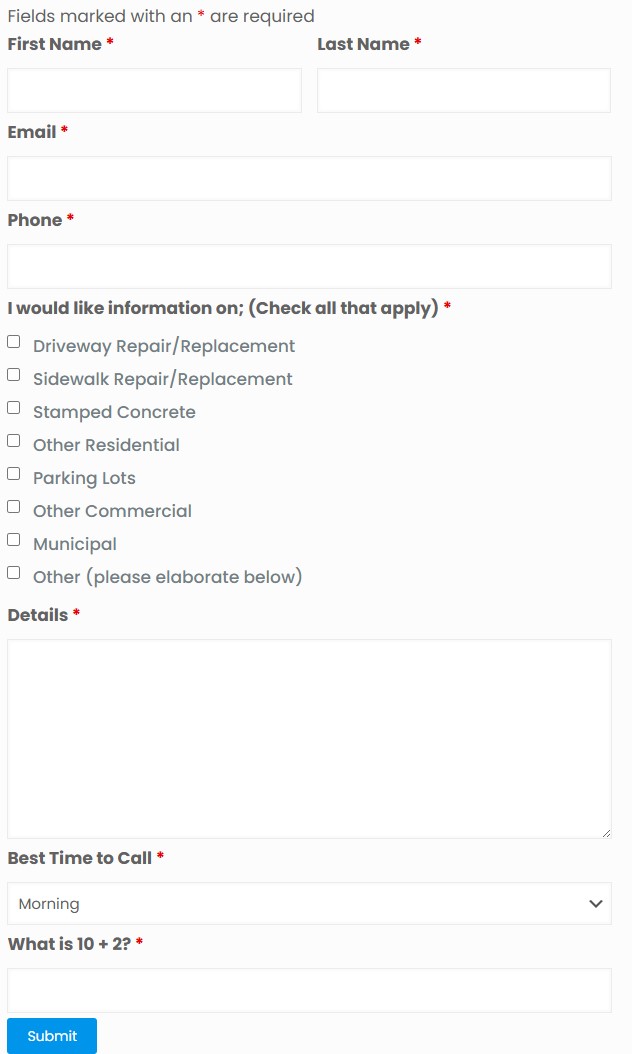Click into the Last Name field
This screenshot has width=632, height=1054.
pos(464,90)
